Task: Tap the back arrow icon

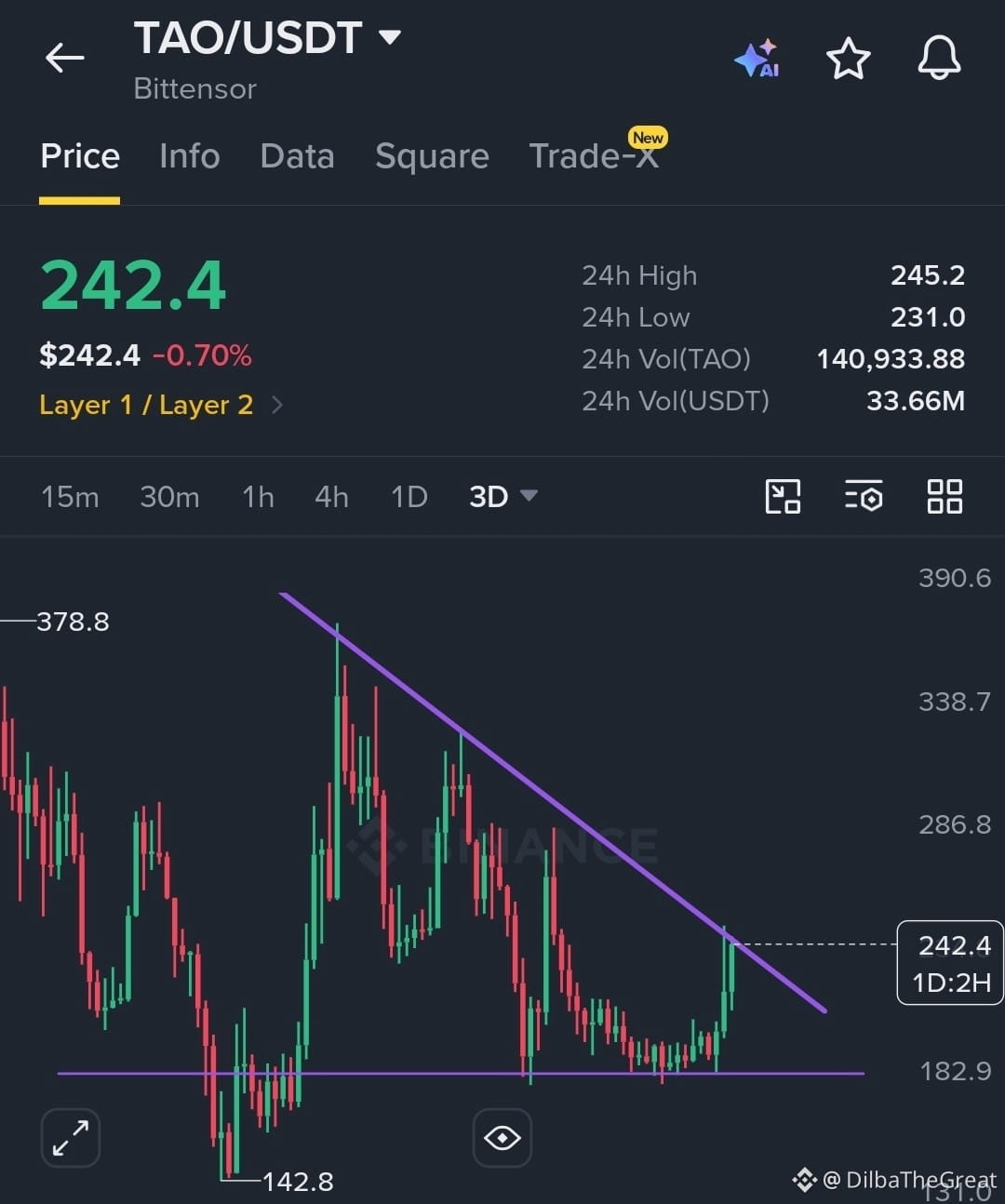Action: 65,58
